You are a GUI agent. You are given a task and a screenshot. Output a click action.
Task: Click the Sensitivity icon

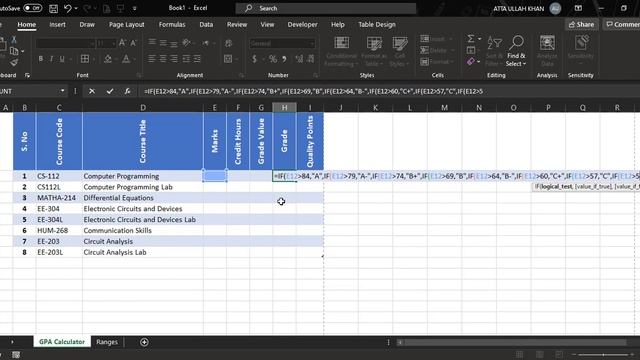[580, 43]
